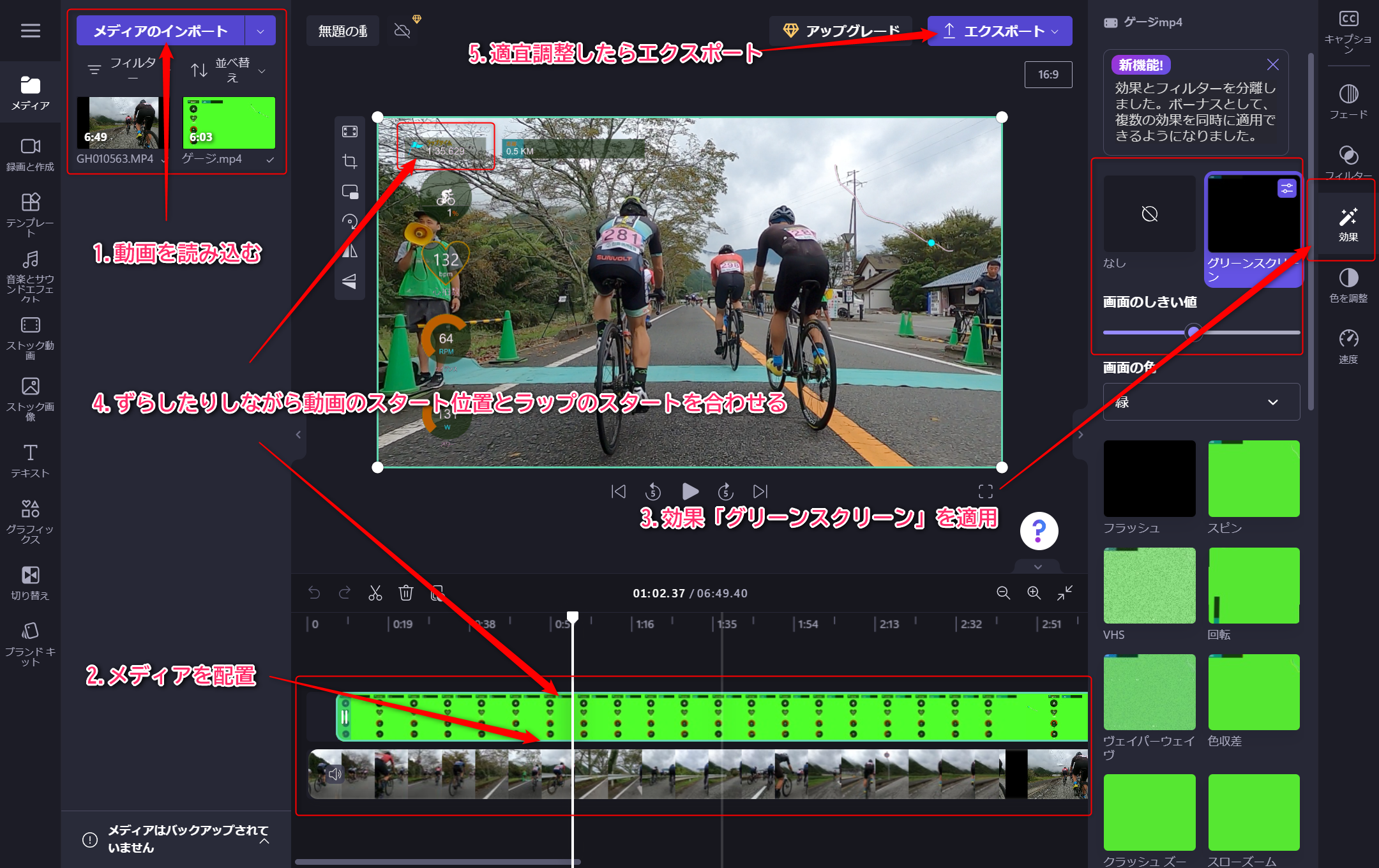Image resolution: width=1379 pixels, height=868 pixels.
Task: Enter fullscreen preview mode
Action: point(985,491)
